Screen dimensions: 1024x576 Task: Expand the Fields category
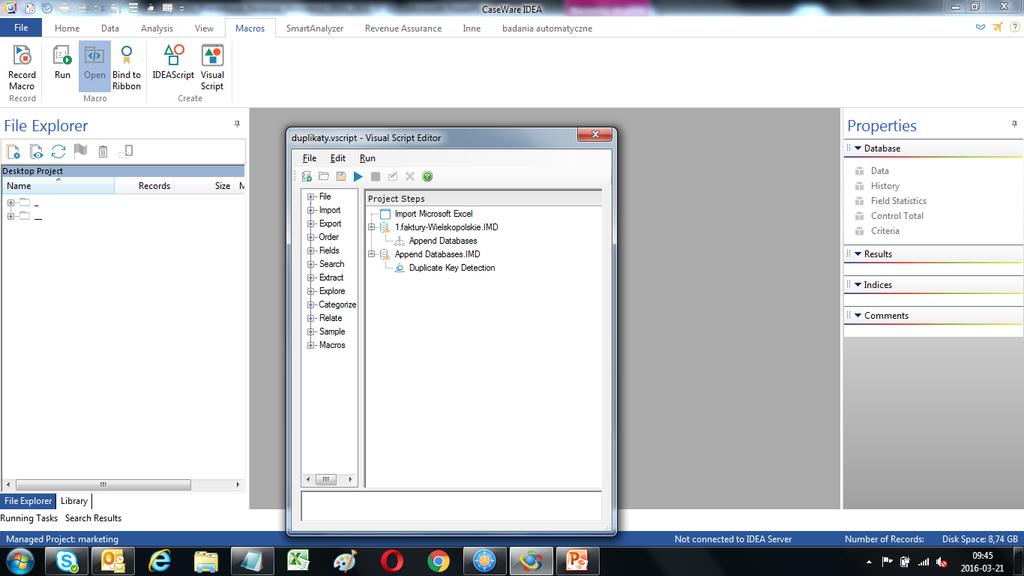coord(311,251)
